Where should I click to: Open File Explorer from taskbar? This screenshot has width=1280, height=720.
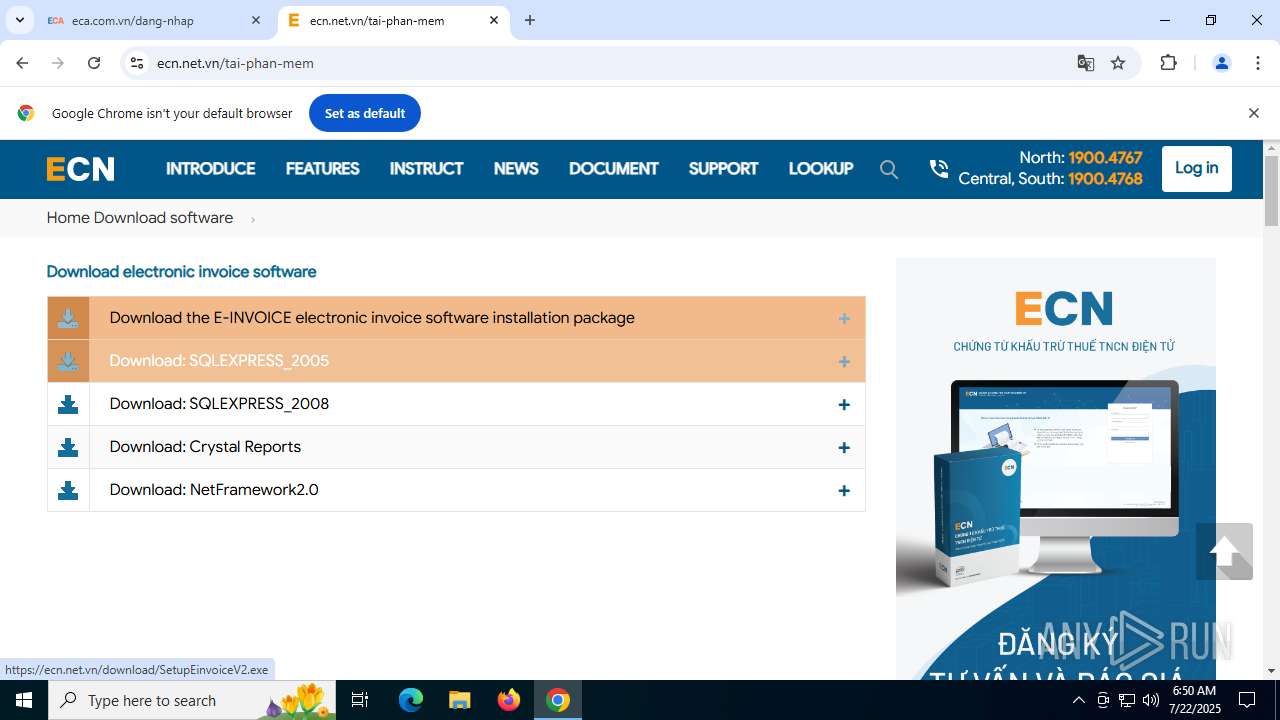point(459,700)
